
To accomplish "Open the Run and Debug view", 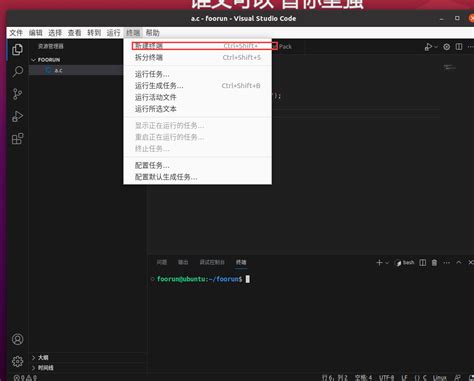I will (x=17, y=116).
